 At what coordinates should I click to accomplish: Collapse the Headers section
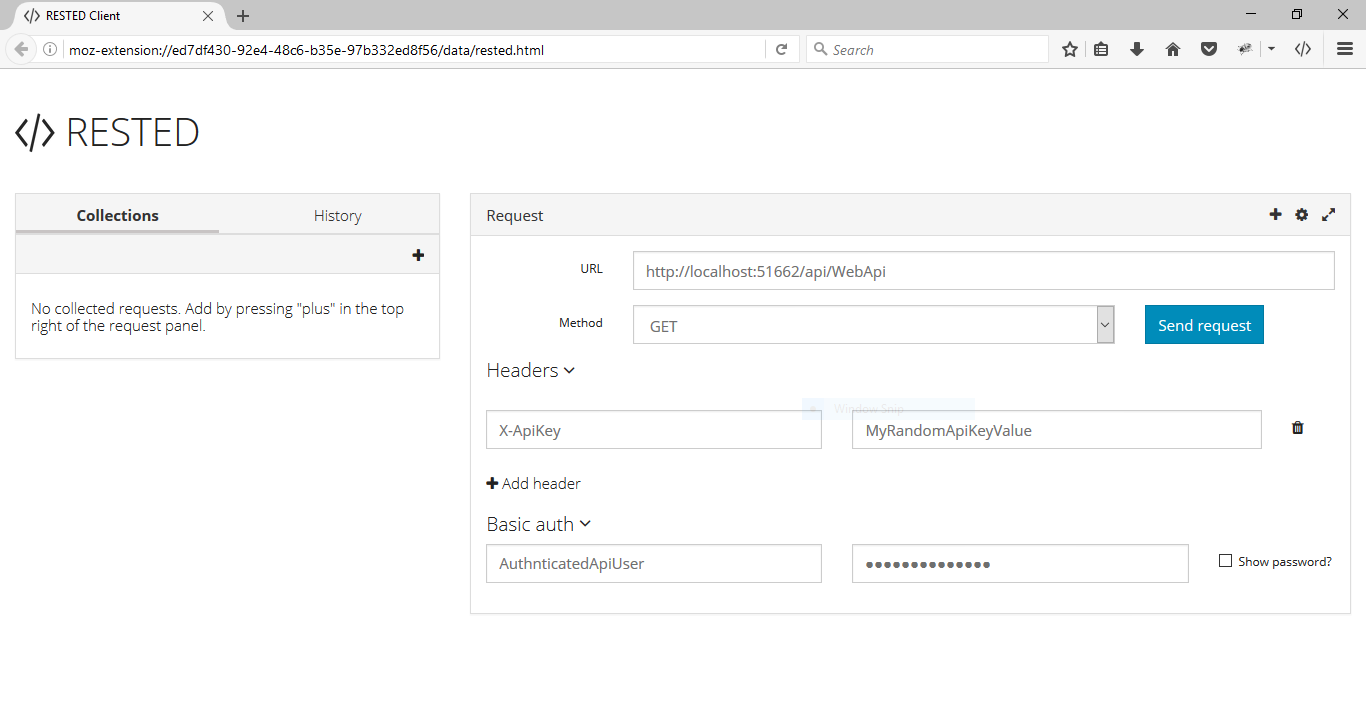click(x=531, y=370)
